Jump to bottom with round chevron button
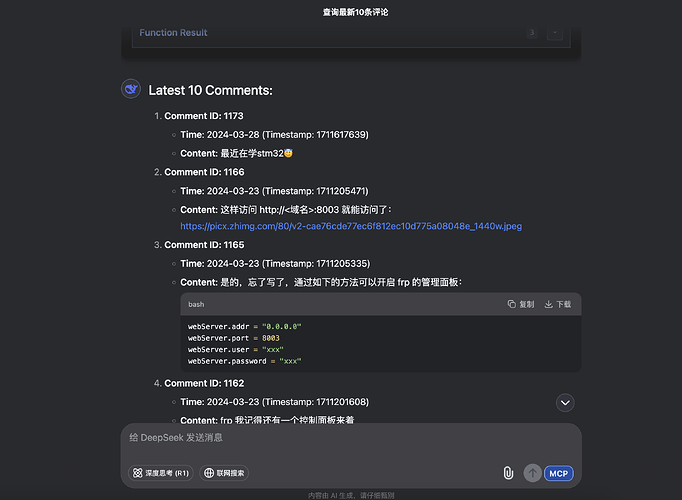Screen dimensions: 682x500 565,403
